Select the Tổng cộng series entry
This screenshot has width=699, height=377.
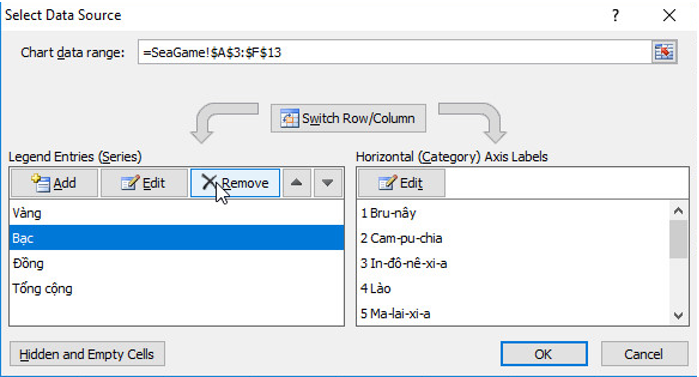(177, 288)
